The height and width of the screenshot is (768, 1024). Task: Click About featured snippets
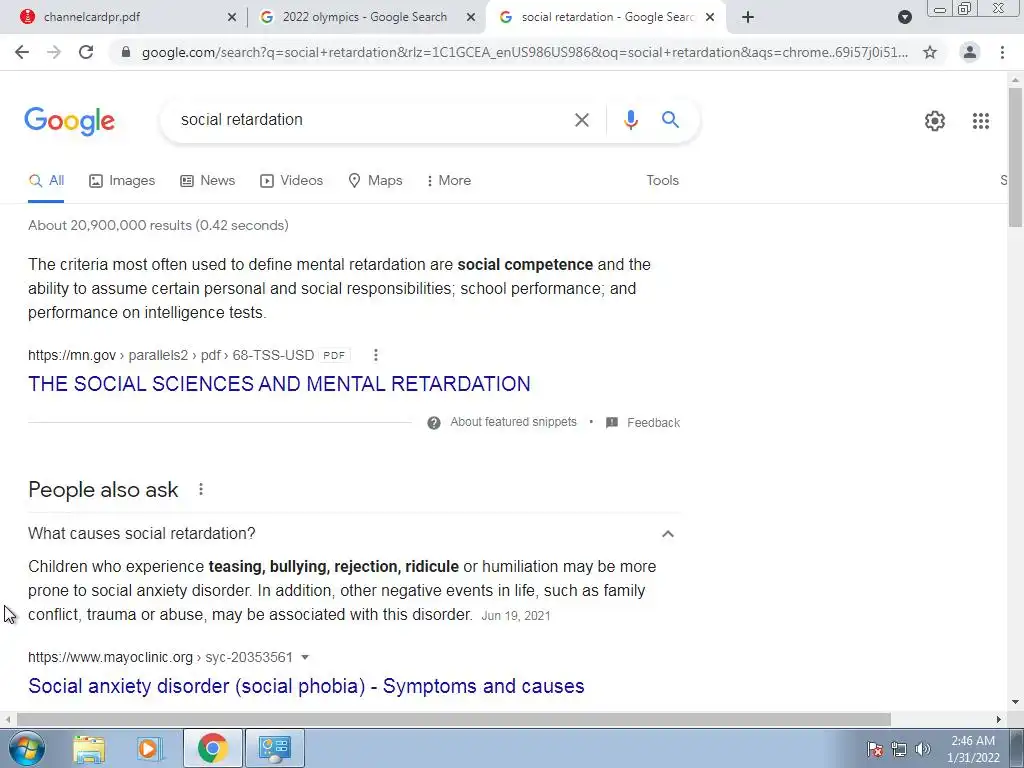pyautogui.click(x=513, y=422)
